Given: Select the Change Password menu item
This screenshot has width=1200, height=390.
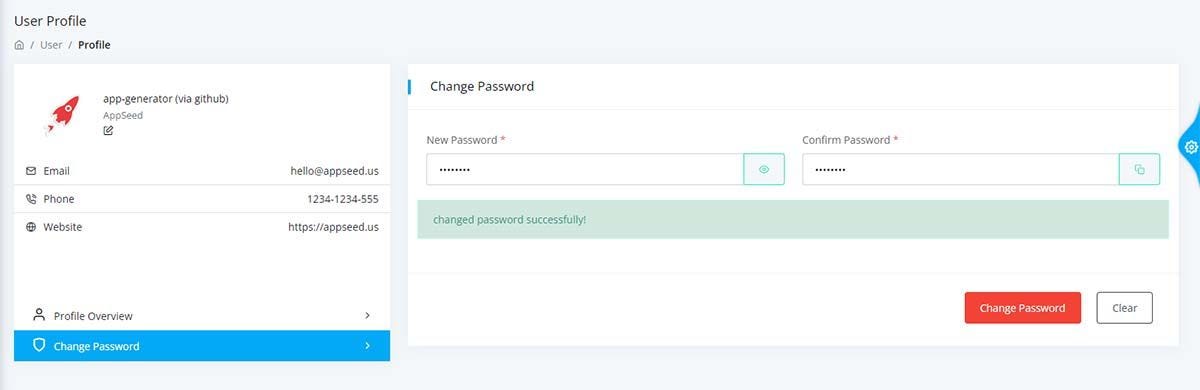Looking at the screenshot, I should 202,346.
